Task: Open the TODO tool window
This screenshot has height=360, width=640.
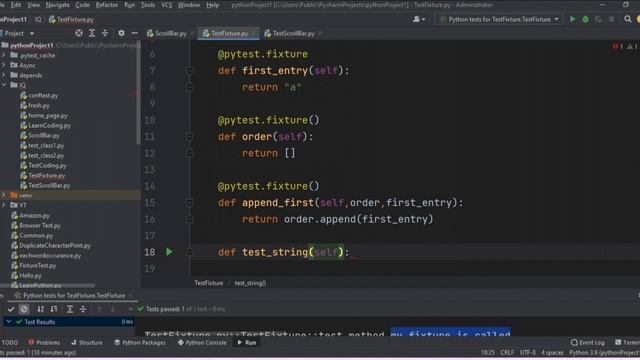Action: tap(9, 342)
